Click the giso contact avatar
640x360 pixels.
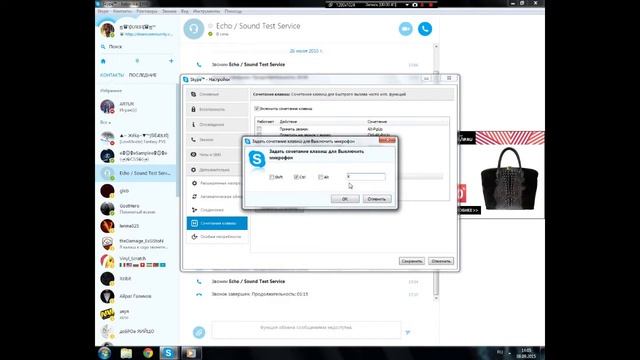coord(107,191)
